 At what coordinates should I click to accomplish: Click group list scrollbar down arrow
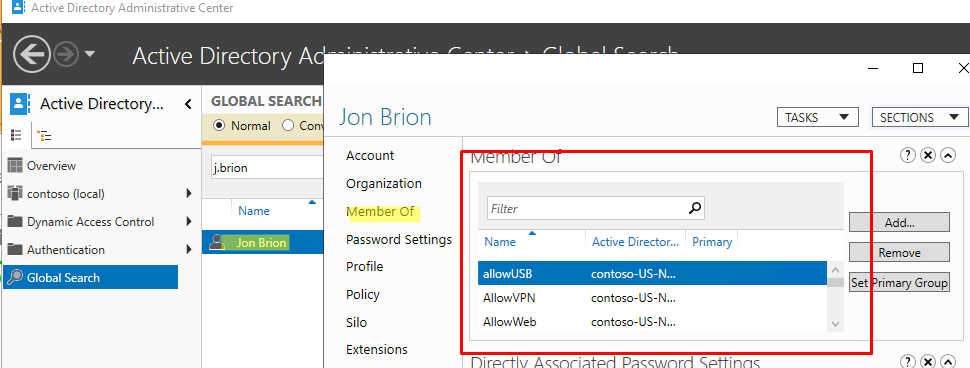click(x=835, y=323)
